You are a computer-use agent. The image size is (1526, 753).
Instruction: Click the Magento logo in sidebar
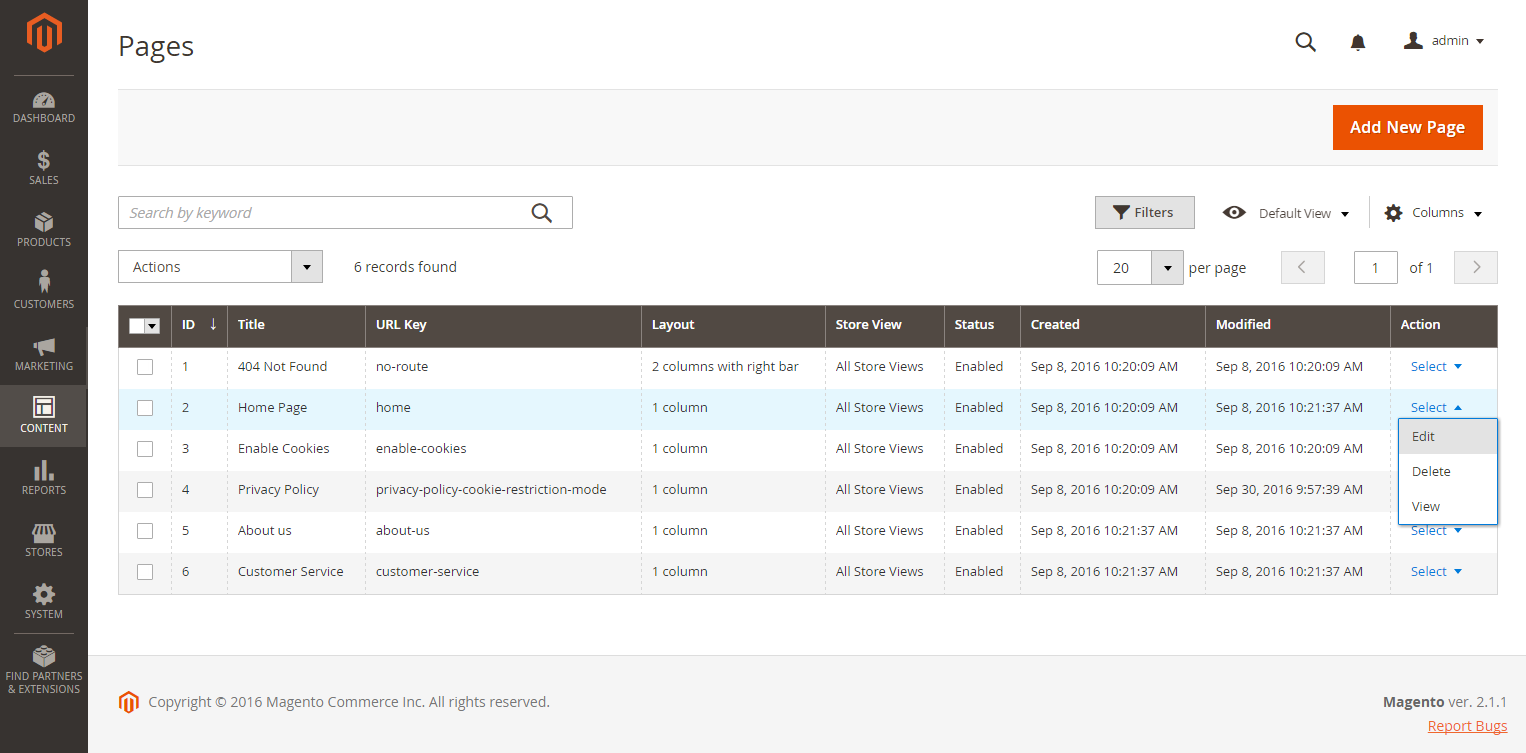[44, 33]
